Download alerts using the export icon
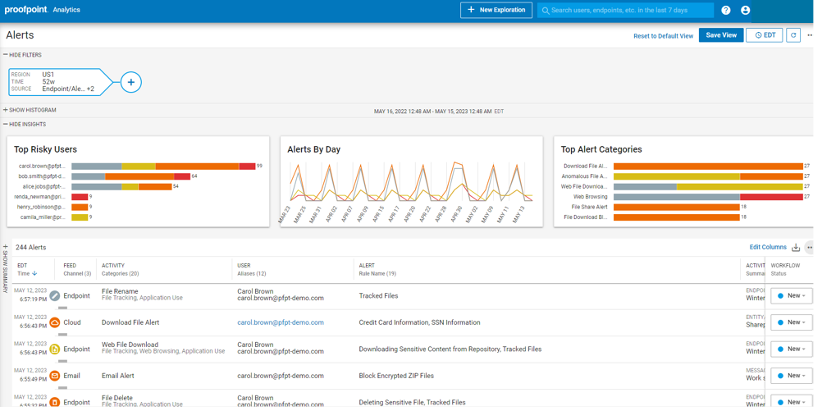Viewport: 814px width, 412px height. click(796, 247)
